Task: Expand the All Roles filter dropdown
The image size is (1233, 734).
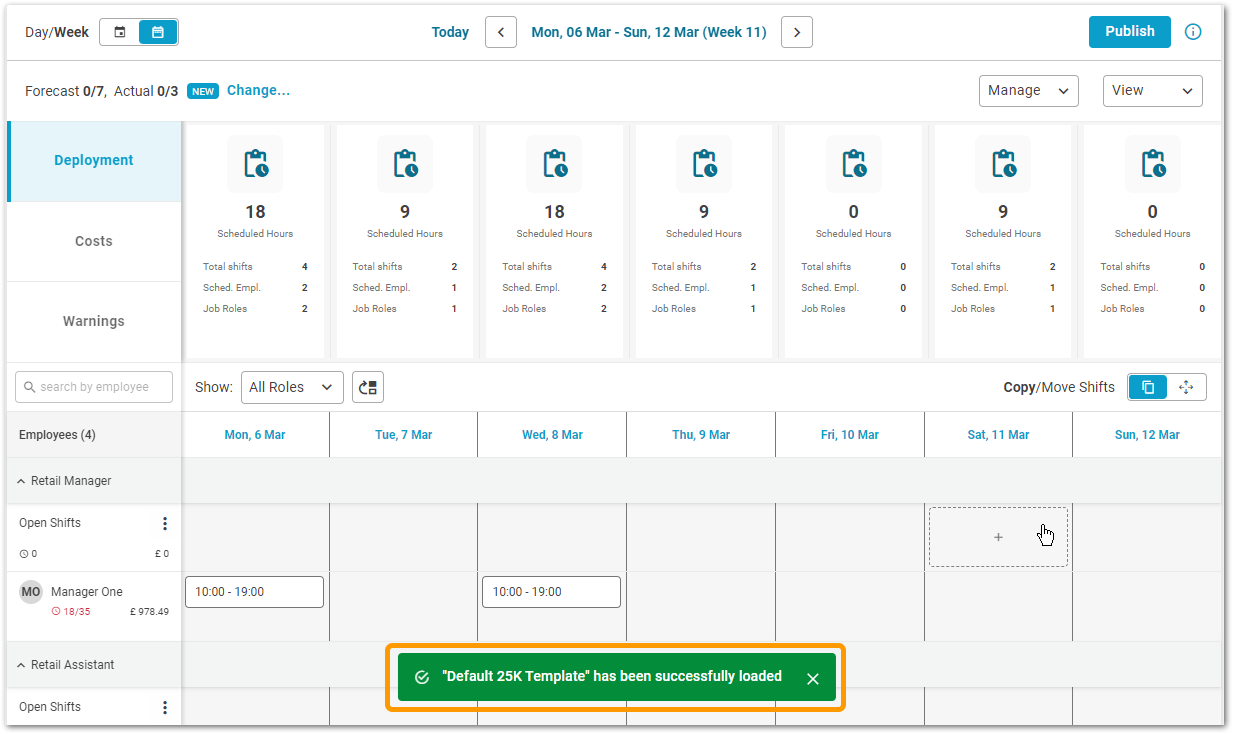Action: (x=292, y=387)
